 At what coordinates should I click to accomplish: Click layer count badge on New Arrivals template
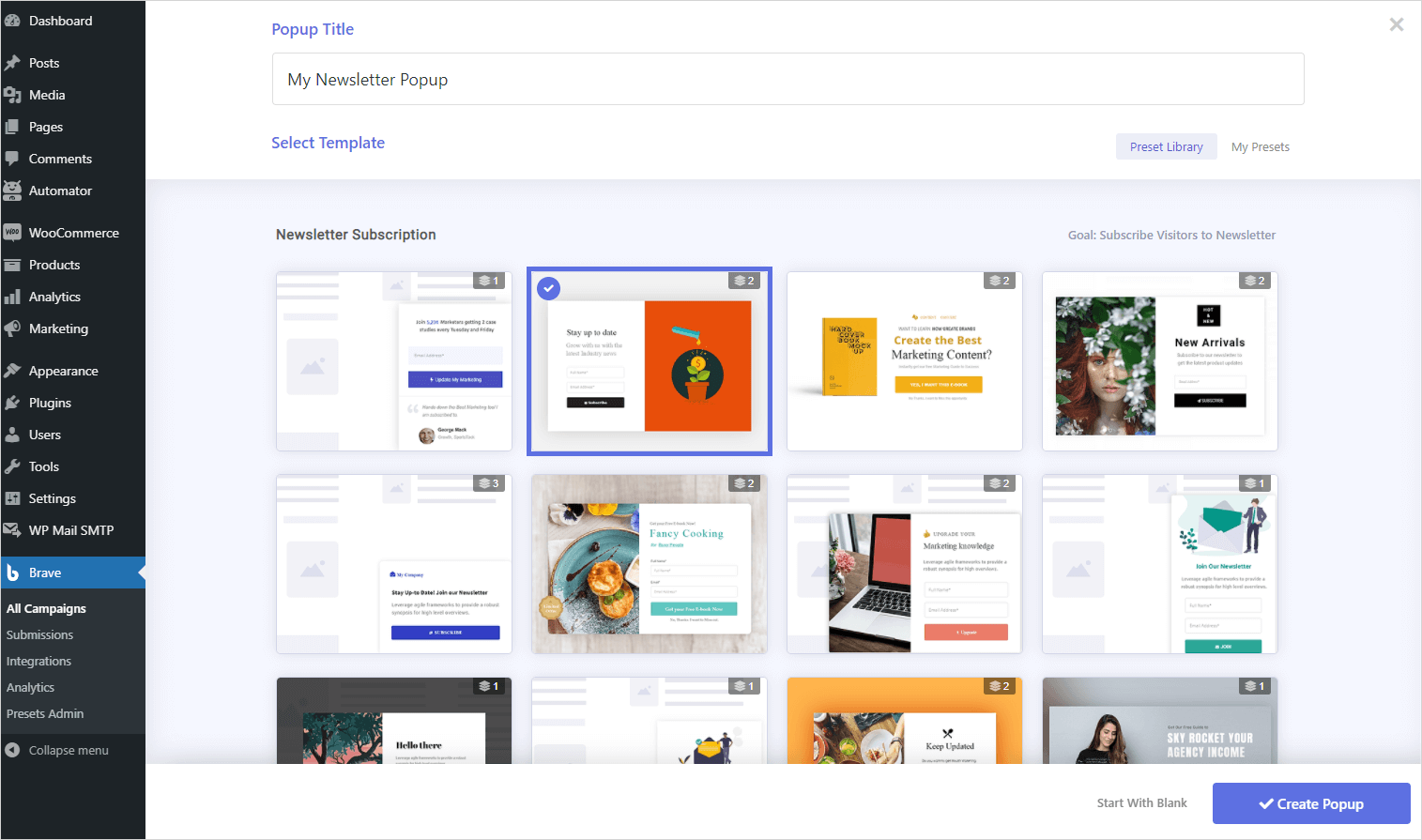click(x=1255, y=281)
